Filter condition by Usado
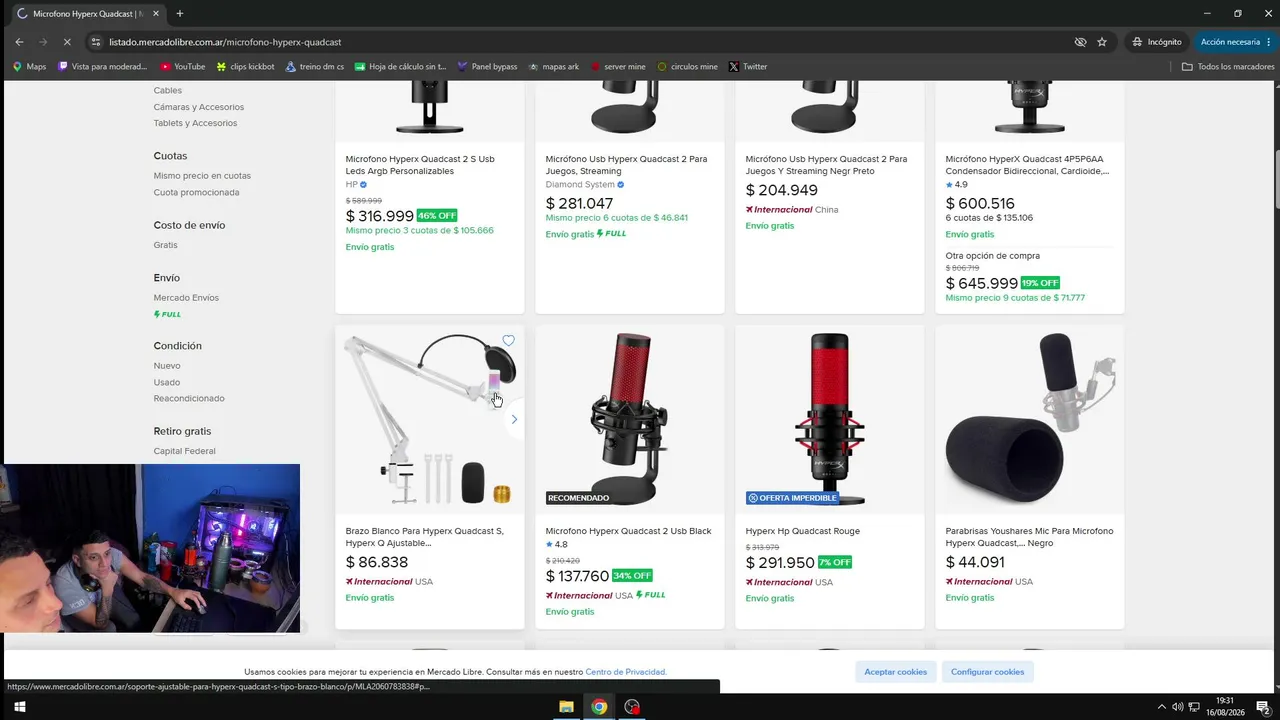The width and height of the screenshot is (1280, 720). [x=167, y=382]
